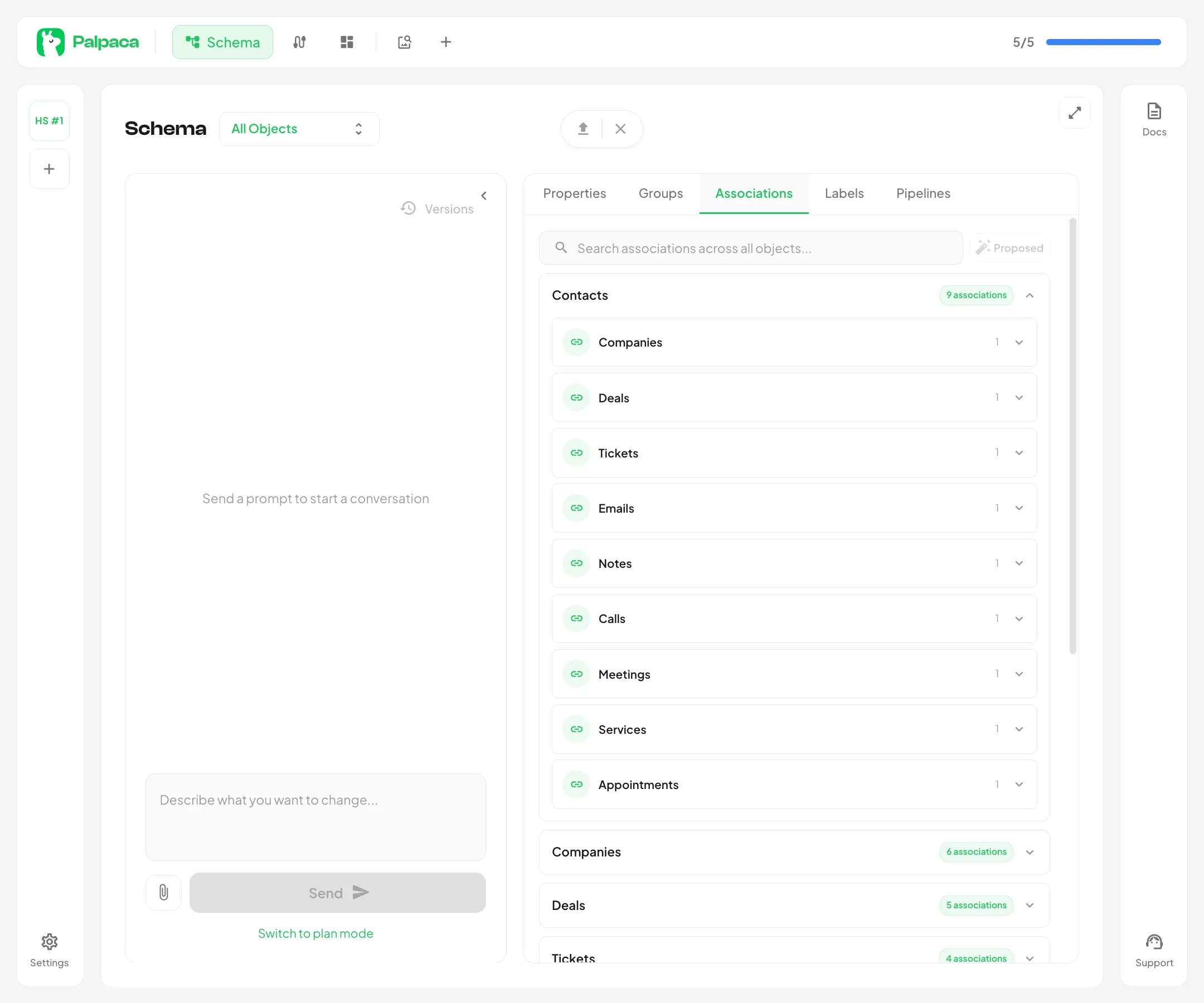Collapse the Contacts associations section
This screenshot has height=1003, width=1204.
point(1030,295)
